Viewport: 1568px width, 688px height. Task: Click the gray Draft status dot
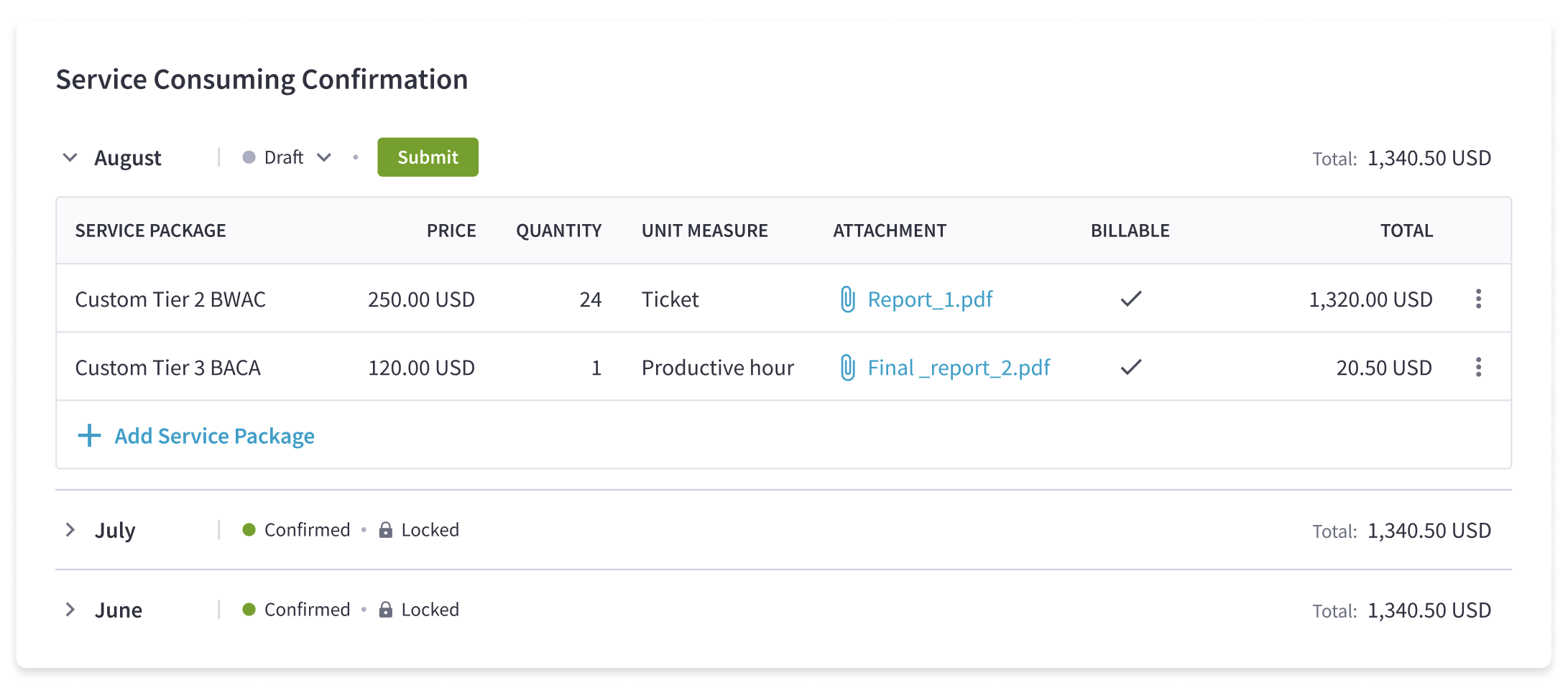click(x=249, y=157)
